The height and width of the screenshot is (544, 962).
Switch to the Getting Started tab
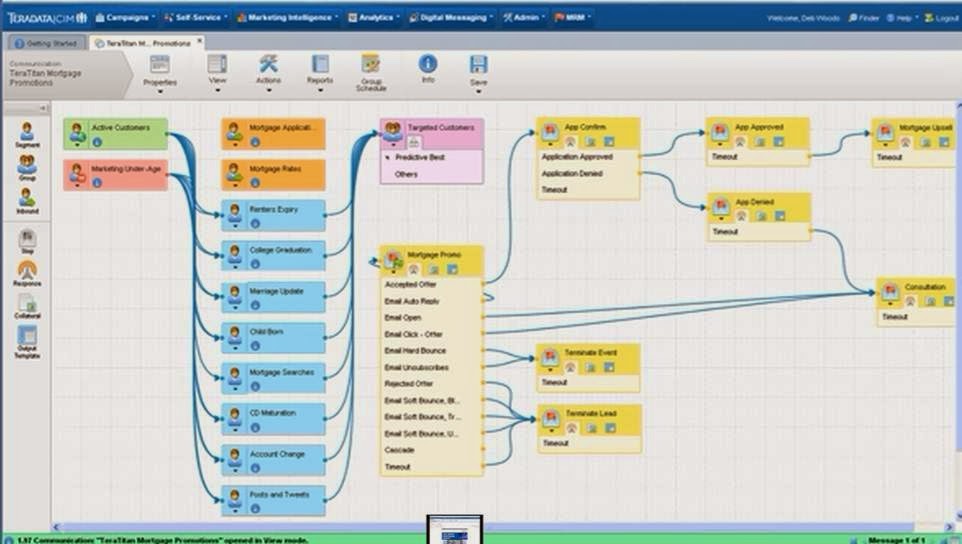pos(45,43)
